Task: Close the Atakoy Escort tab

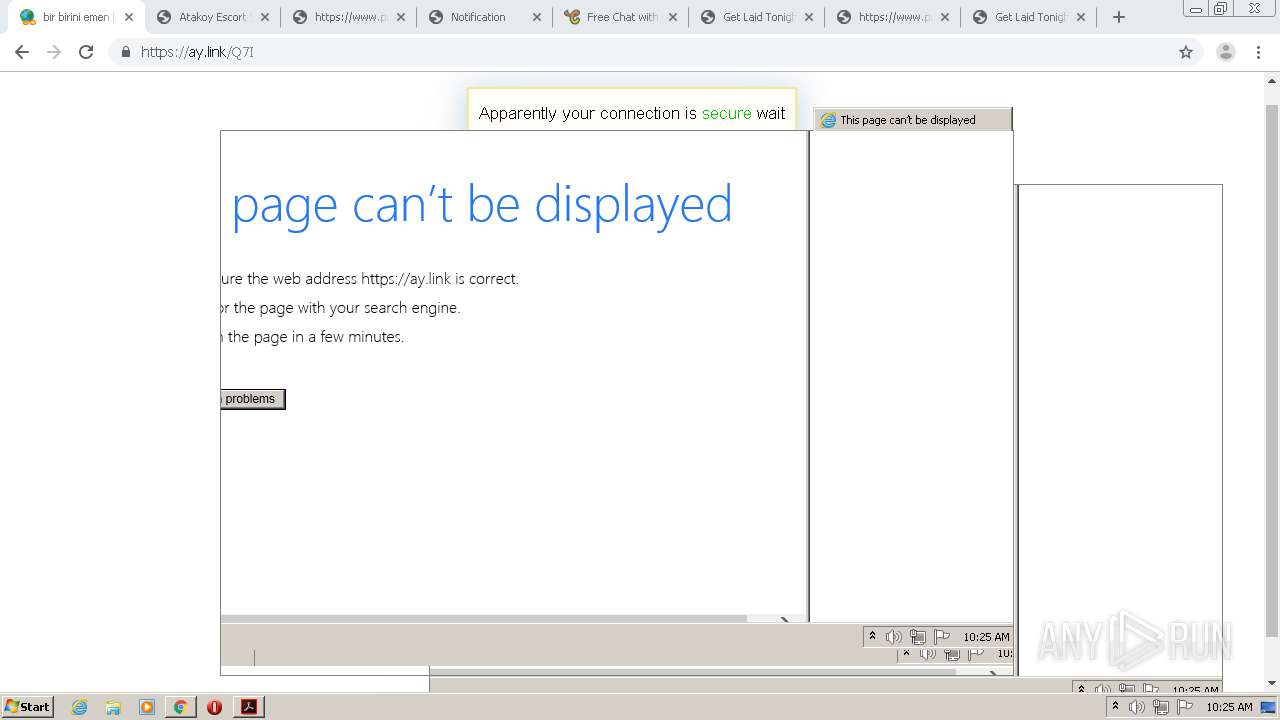Action: [x=265, y=17]
